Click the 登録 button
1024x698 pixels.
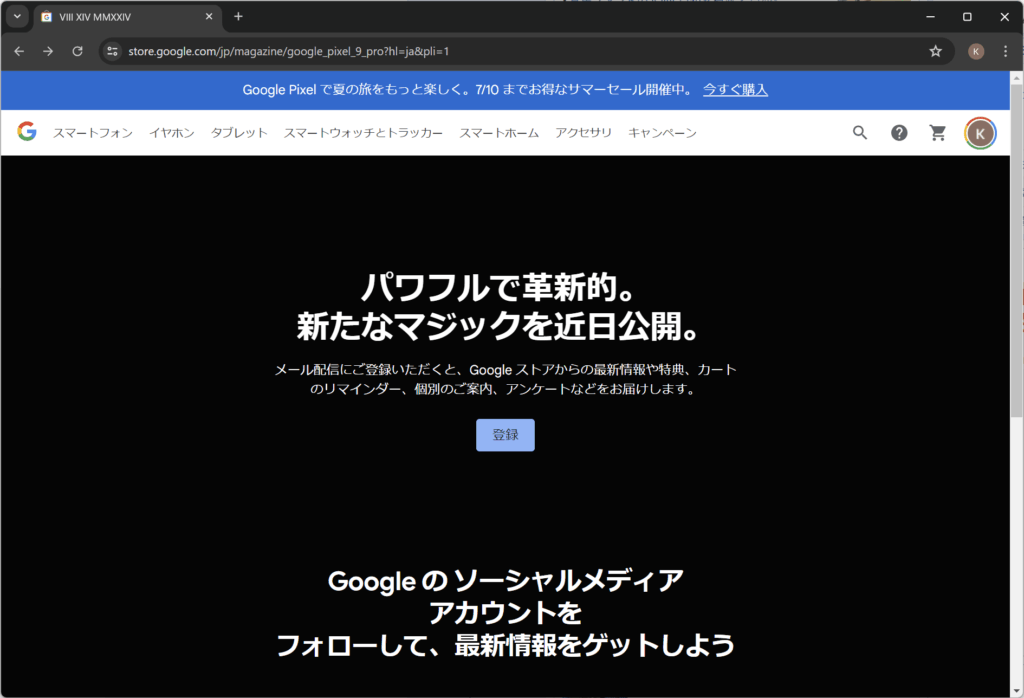click(505, 435)
